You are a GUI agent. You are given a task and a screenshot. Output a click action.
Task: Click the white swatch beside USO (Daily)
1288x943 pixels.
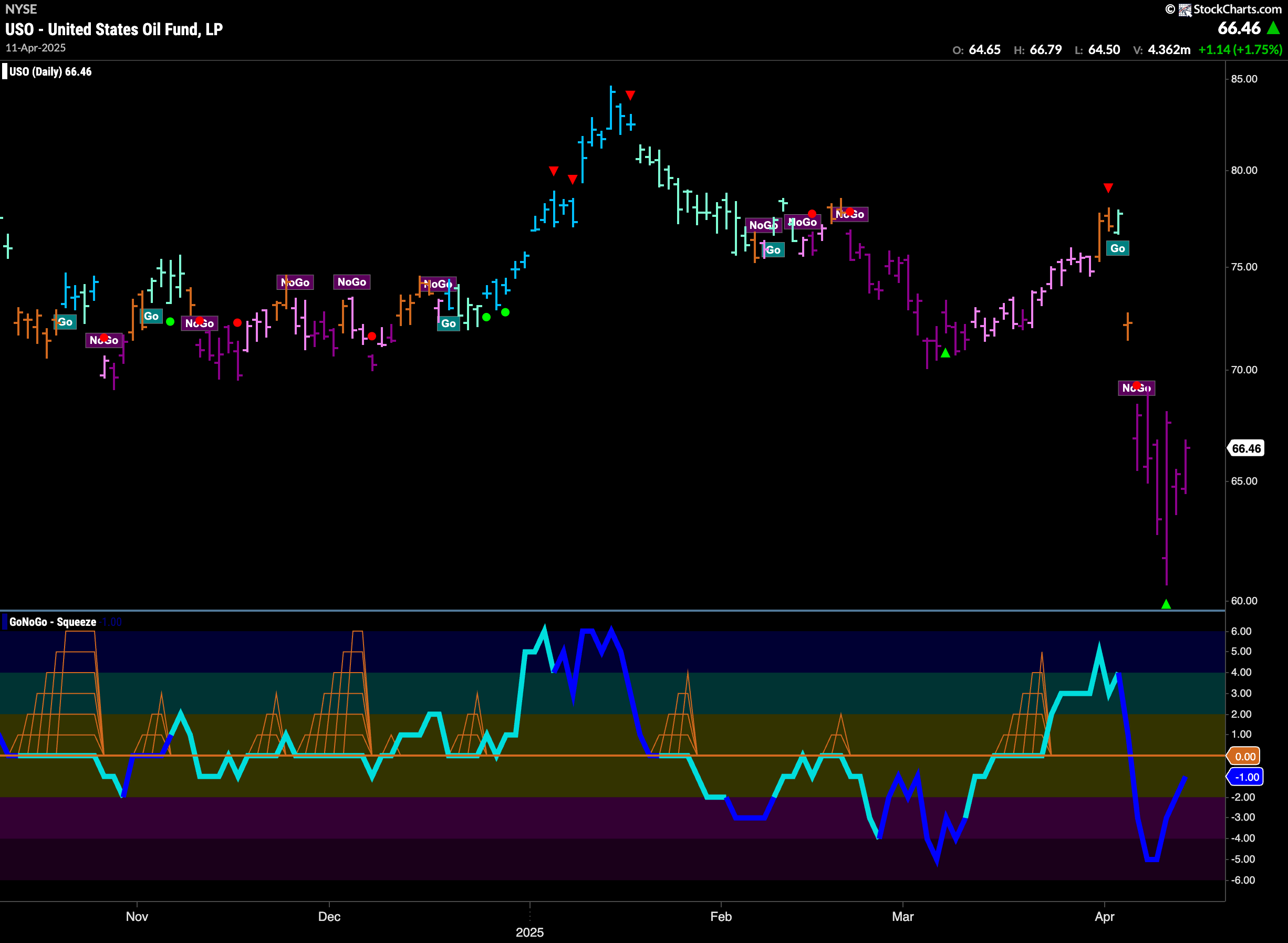coord(5,71)
